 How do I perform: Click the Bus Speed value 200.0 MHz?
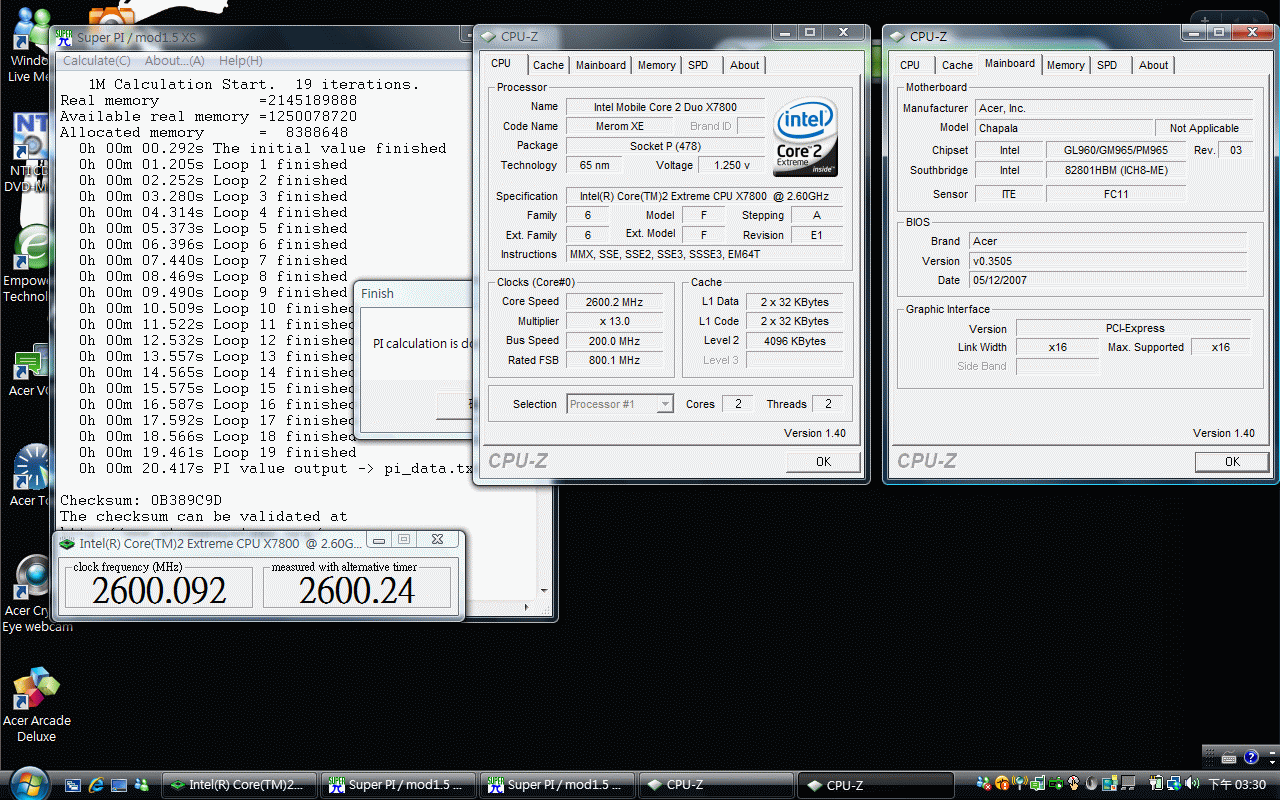[614, 341]
